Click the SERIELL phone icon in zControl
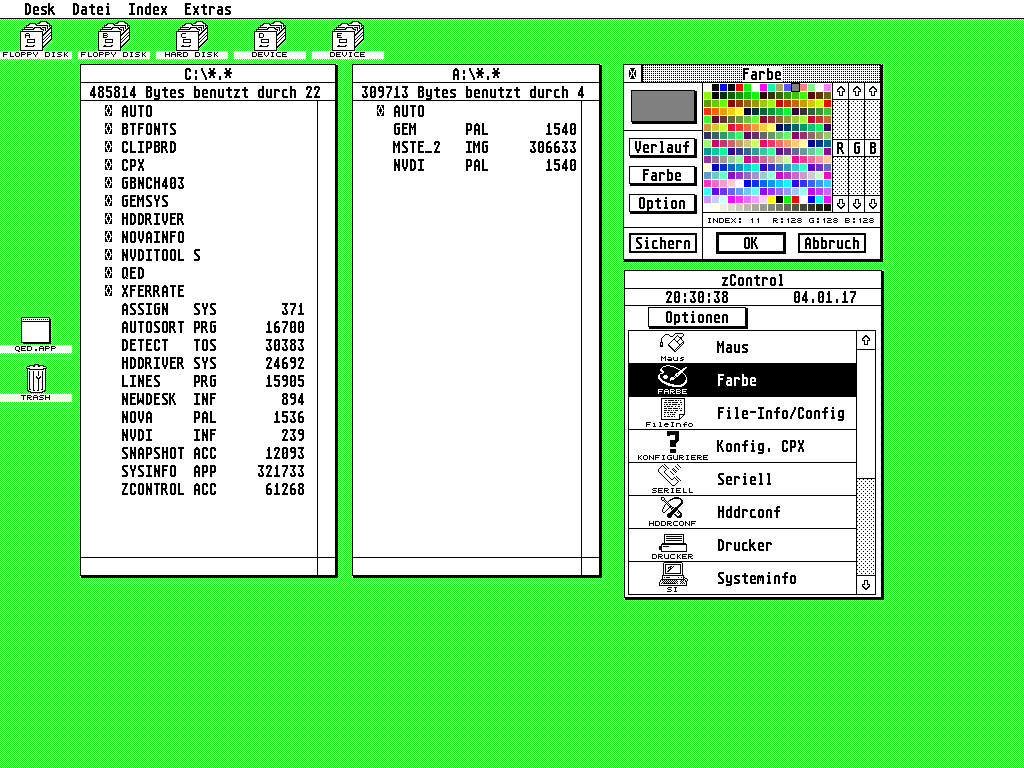This screenshot has height=768, width=1024. click(x=673, y=479)
